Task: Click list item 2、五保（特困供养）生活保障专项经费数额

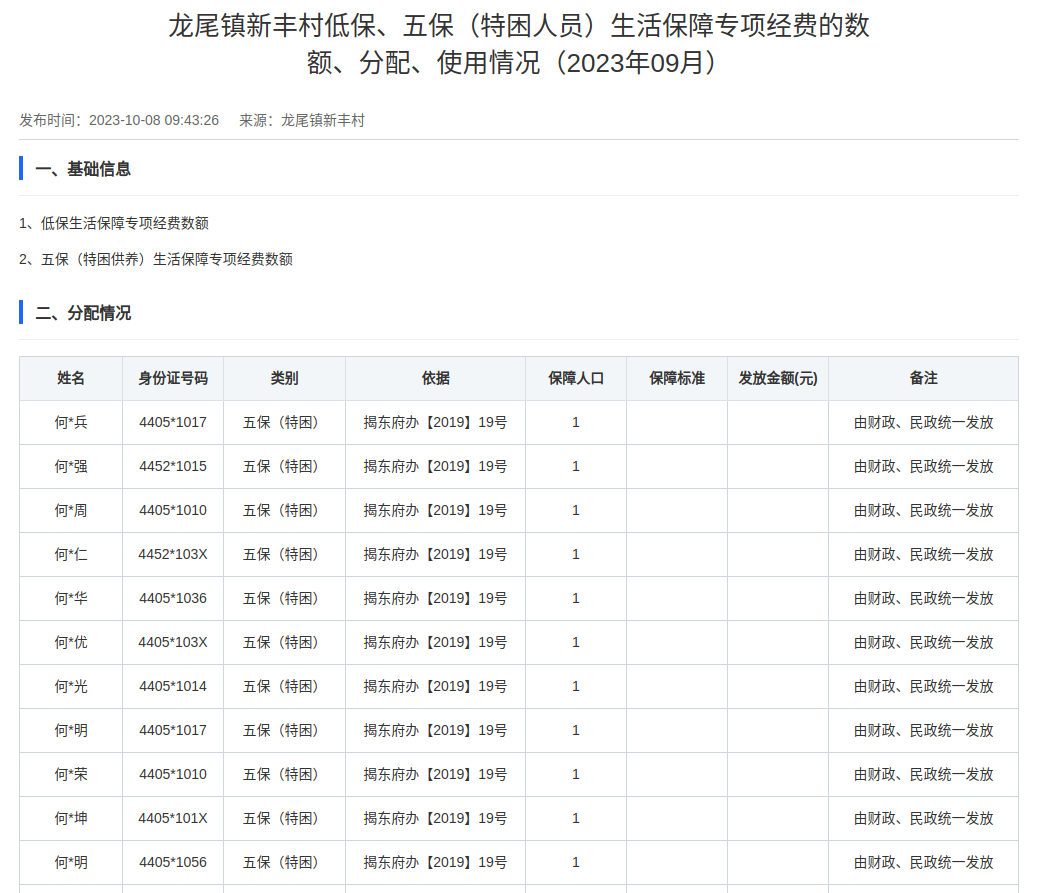Action: pyautogui.click(x=156, y=259)
